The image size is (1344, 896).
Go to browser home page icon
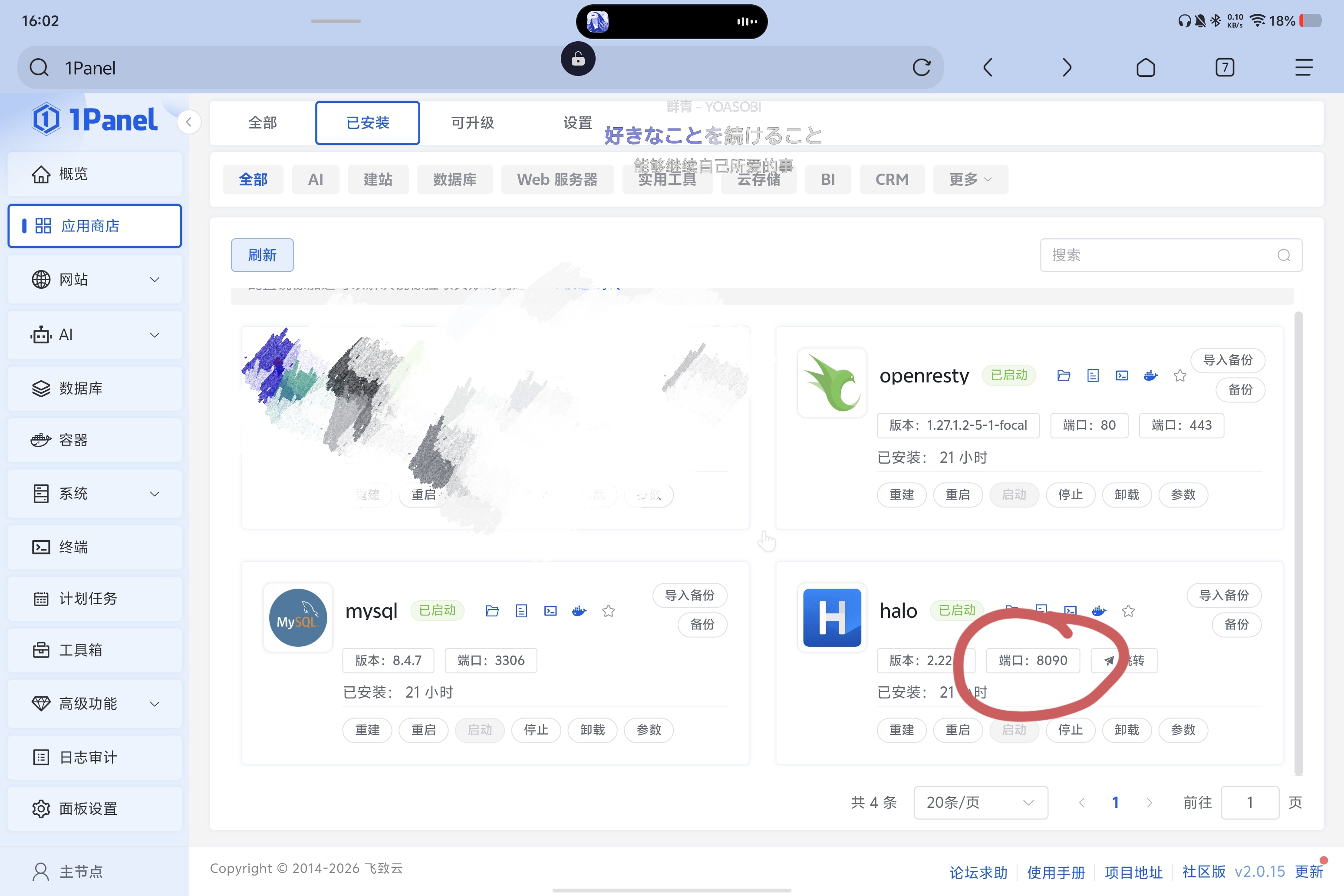point(1145,67)
